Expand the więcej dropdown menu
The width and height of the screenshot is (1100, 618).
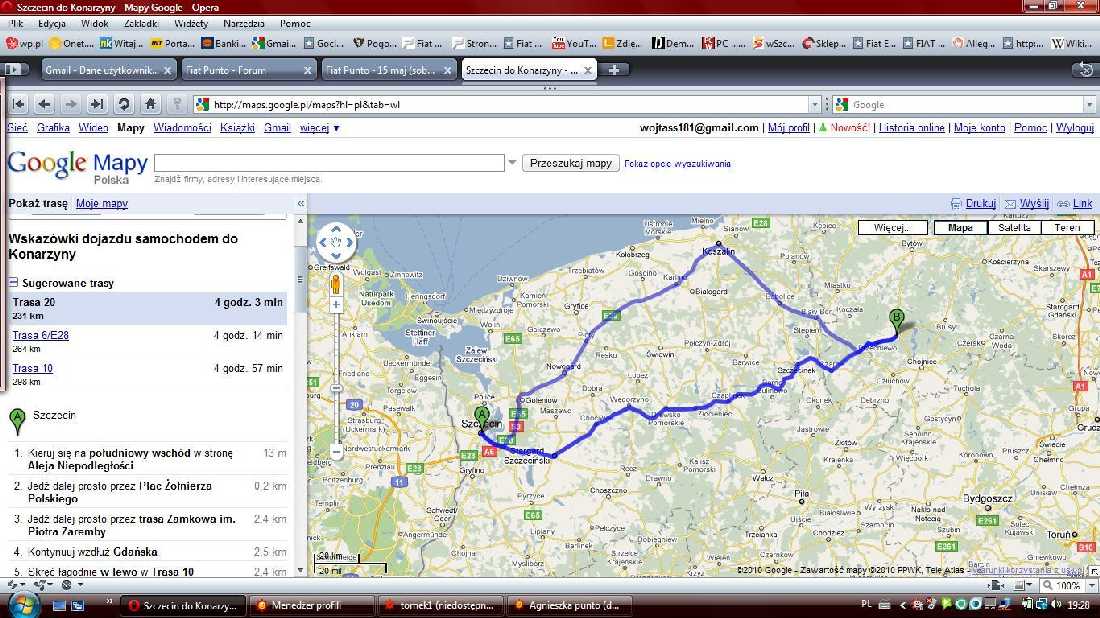tap(320, 128)
